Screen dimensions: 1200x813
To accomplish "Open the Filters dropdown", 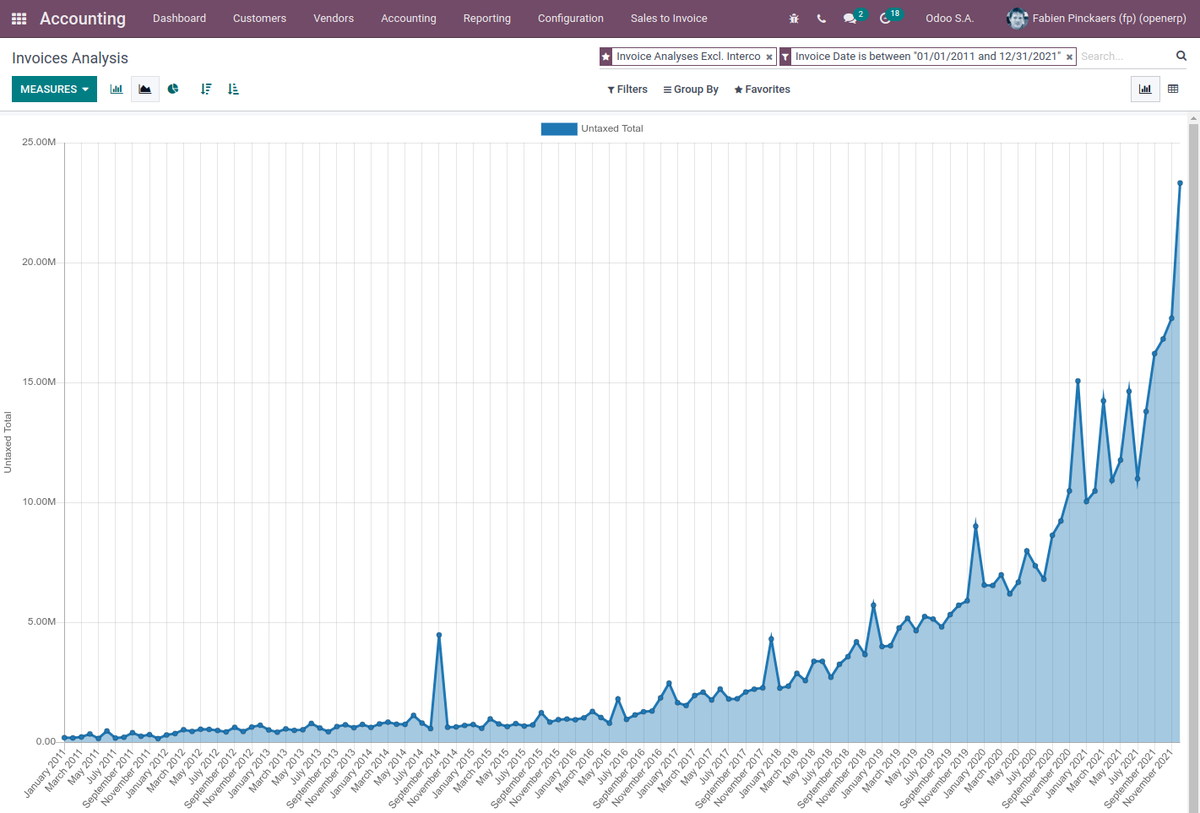I will (627, 90).
